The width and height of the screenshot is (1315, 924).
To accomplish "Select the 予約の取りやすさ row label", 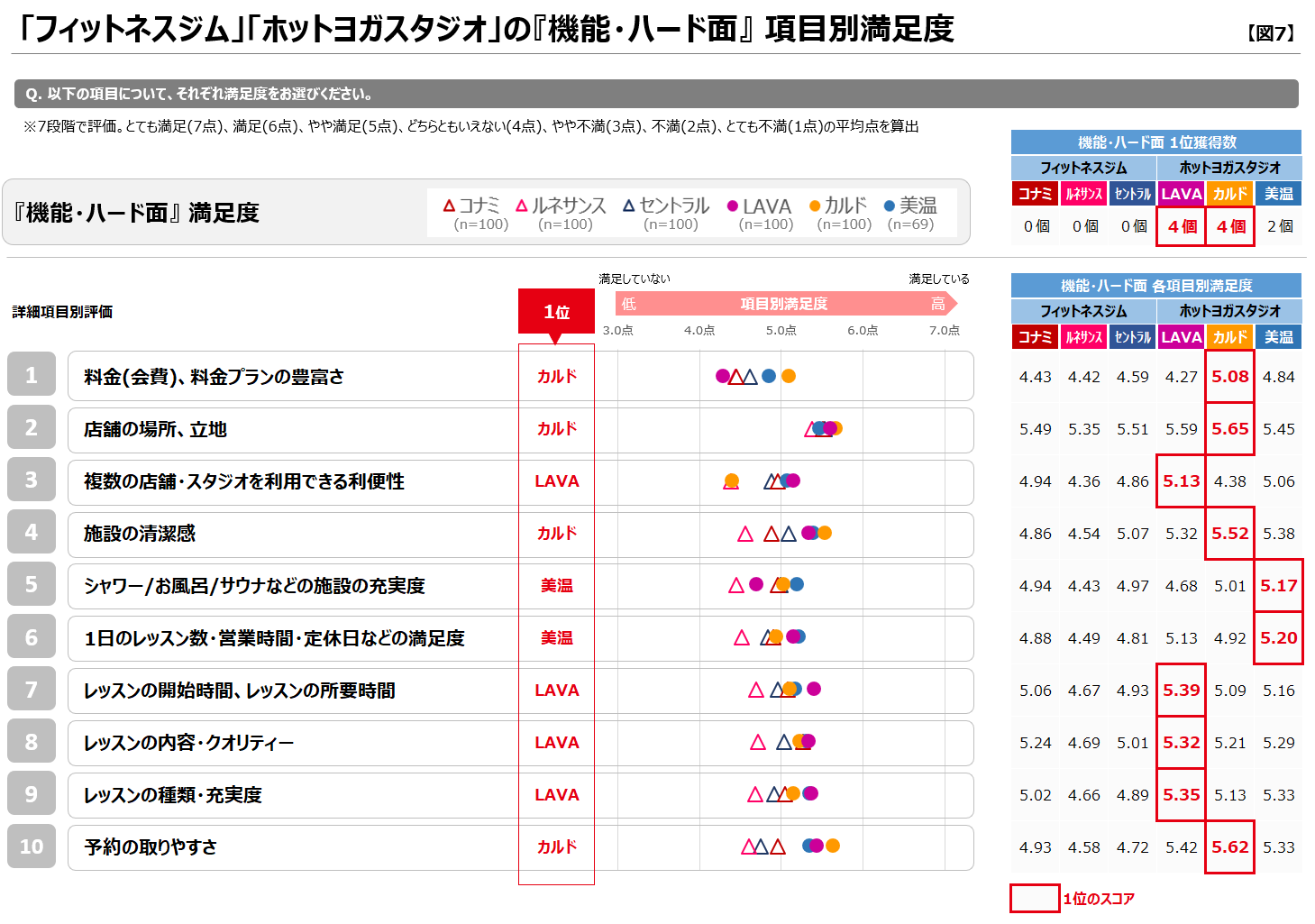I will 151,847.
